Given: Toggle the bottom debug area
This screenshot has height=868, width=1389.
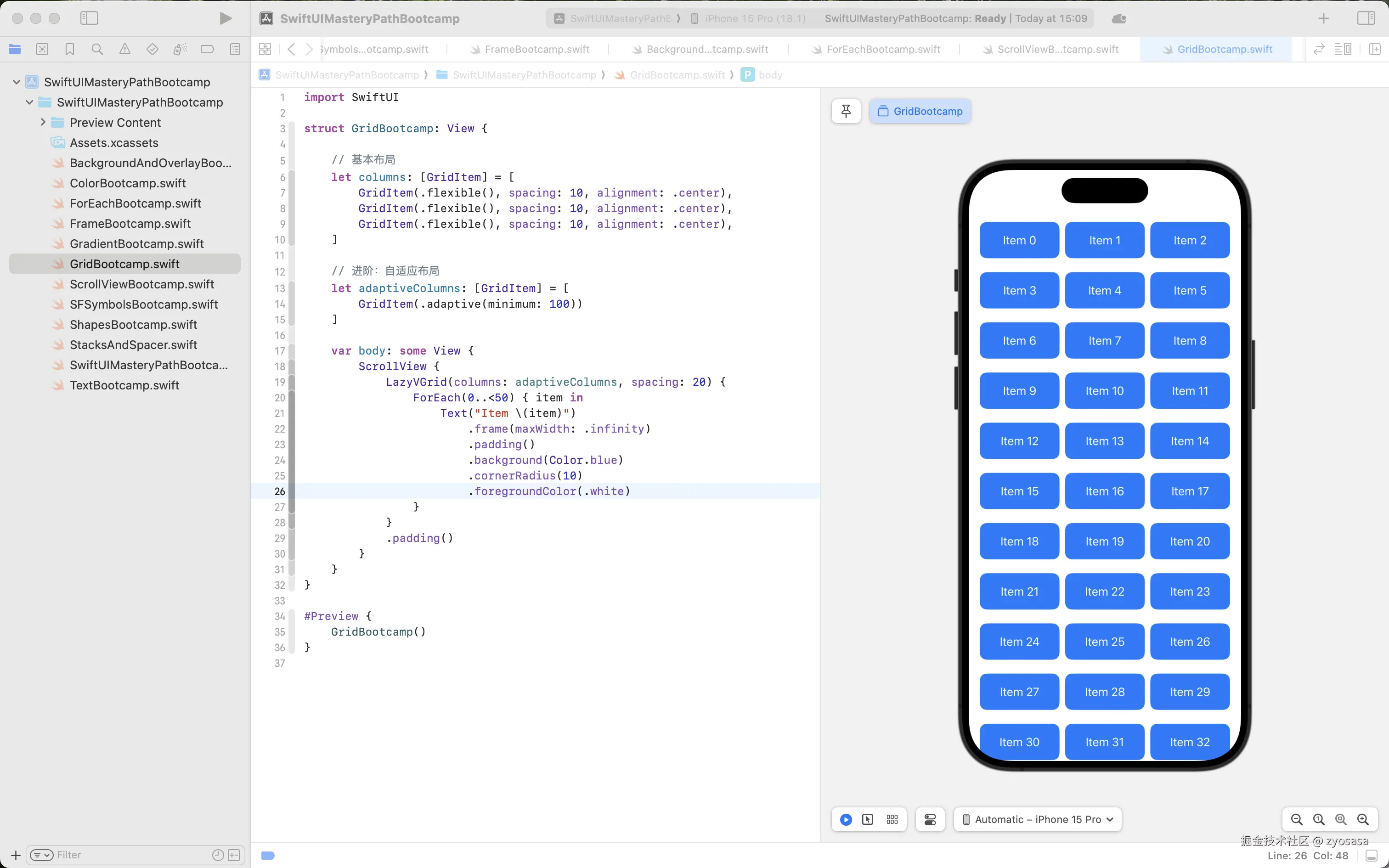Looking at the screenshot, I should tap(1371, 855).
